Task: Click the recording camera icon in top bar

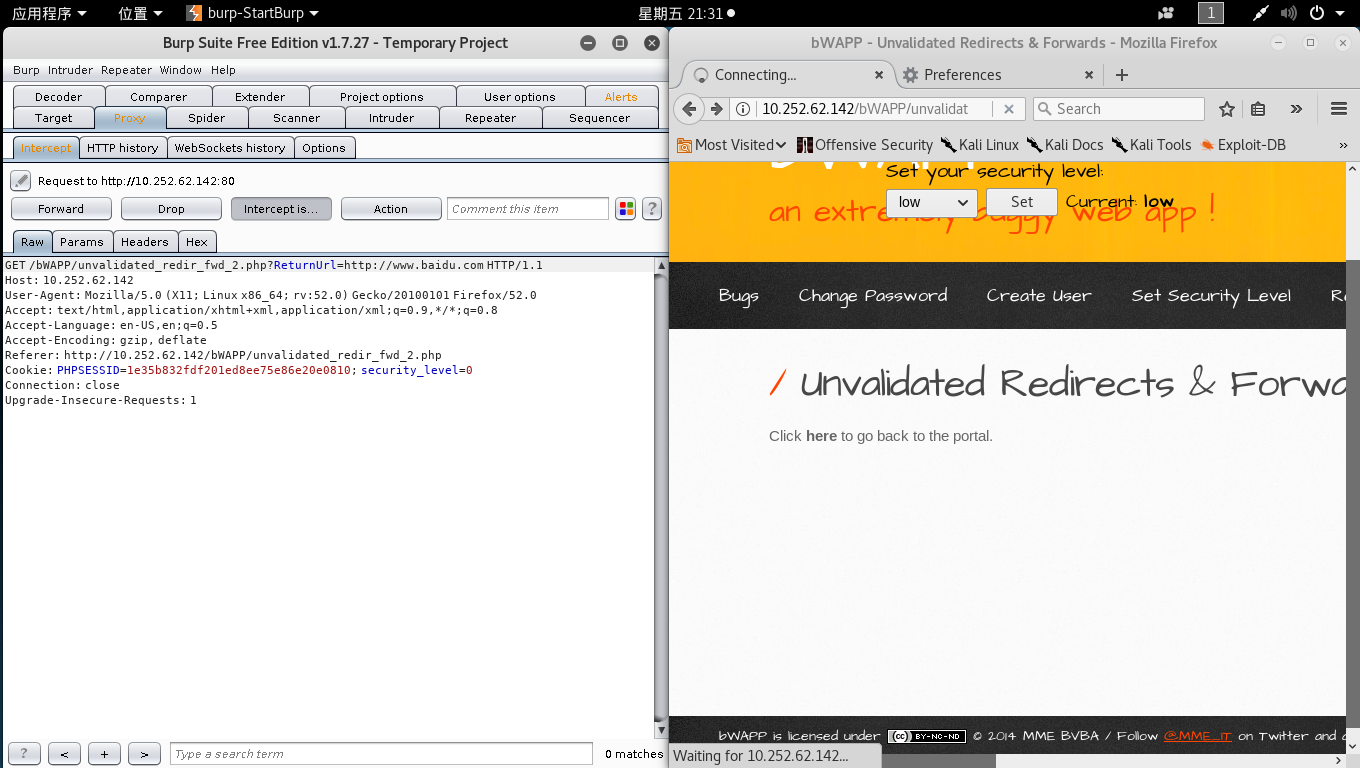Action: point(1166,13)
